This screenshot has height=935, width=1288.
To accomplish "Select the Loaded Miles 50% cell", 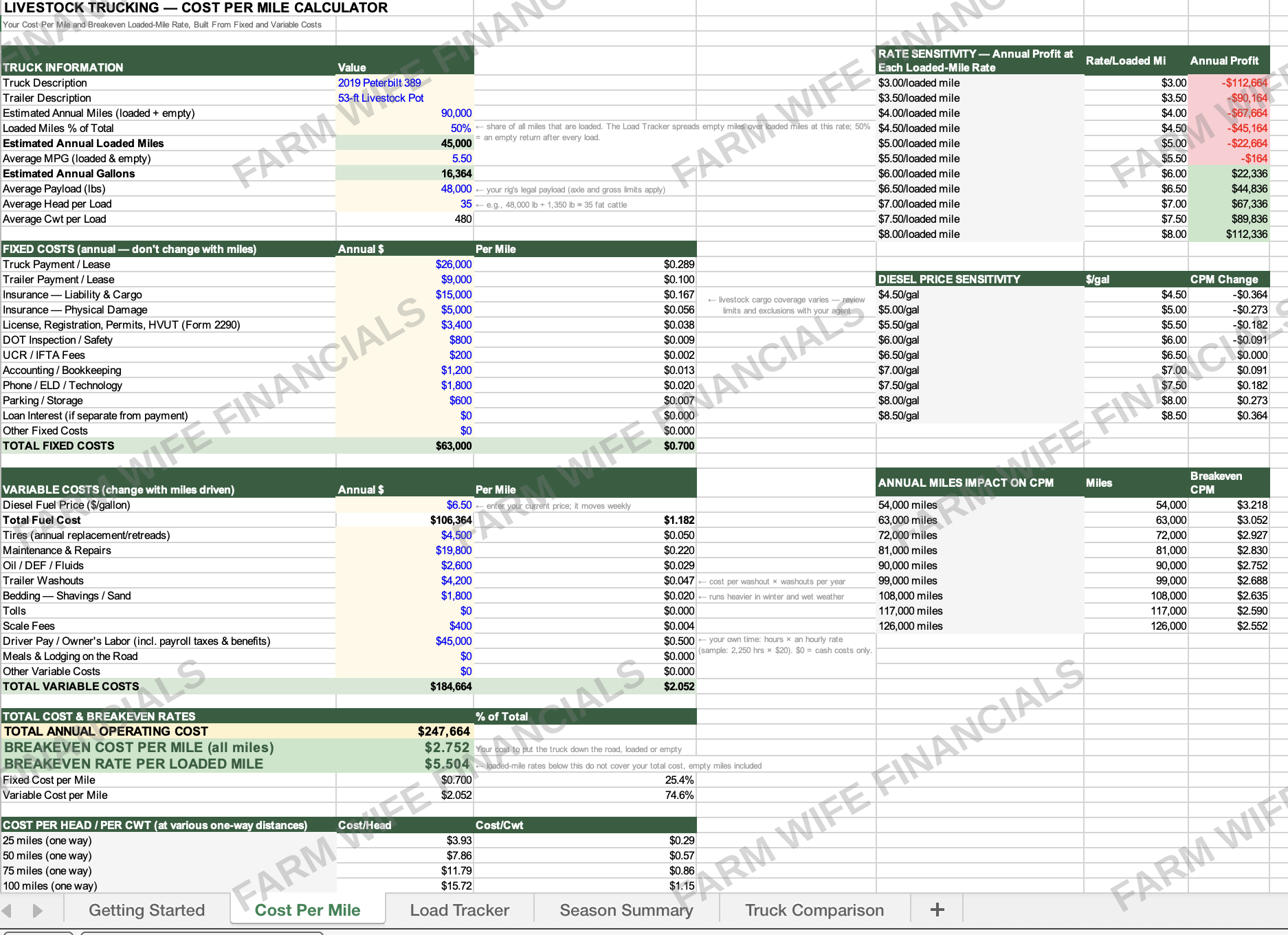I will point(405,129).
